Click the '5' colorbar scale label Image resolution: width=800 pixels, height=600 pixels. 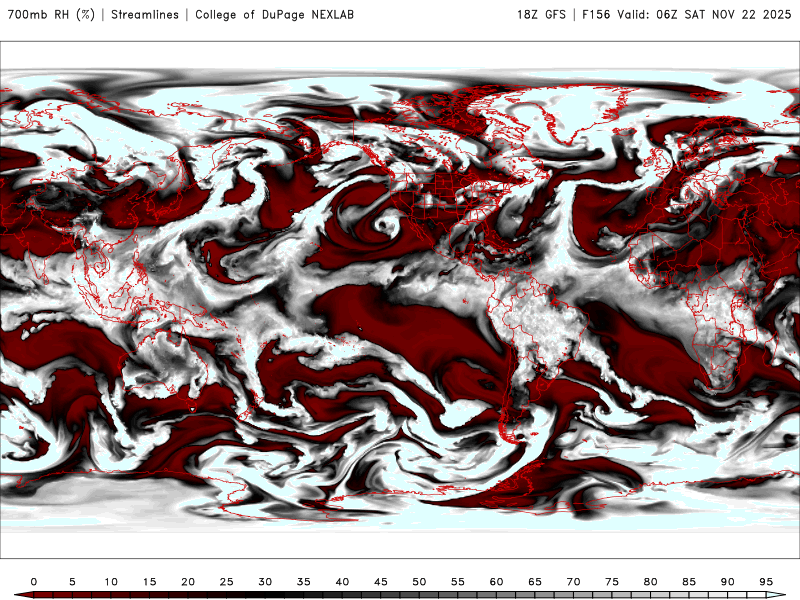coord(72,582)
